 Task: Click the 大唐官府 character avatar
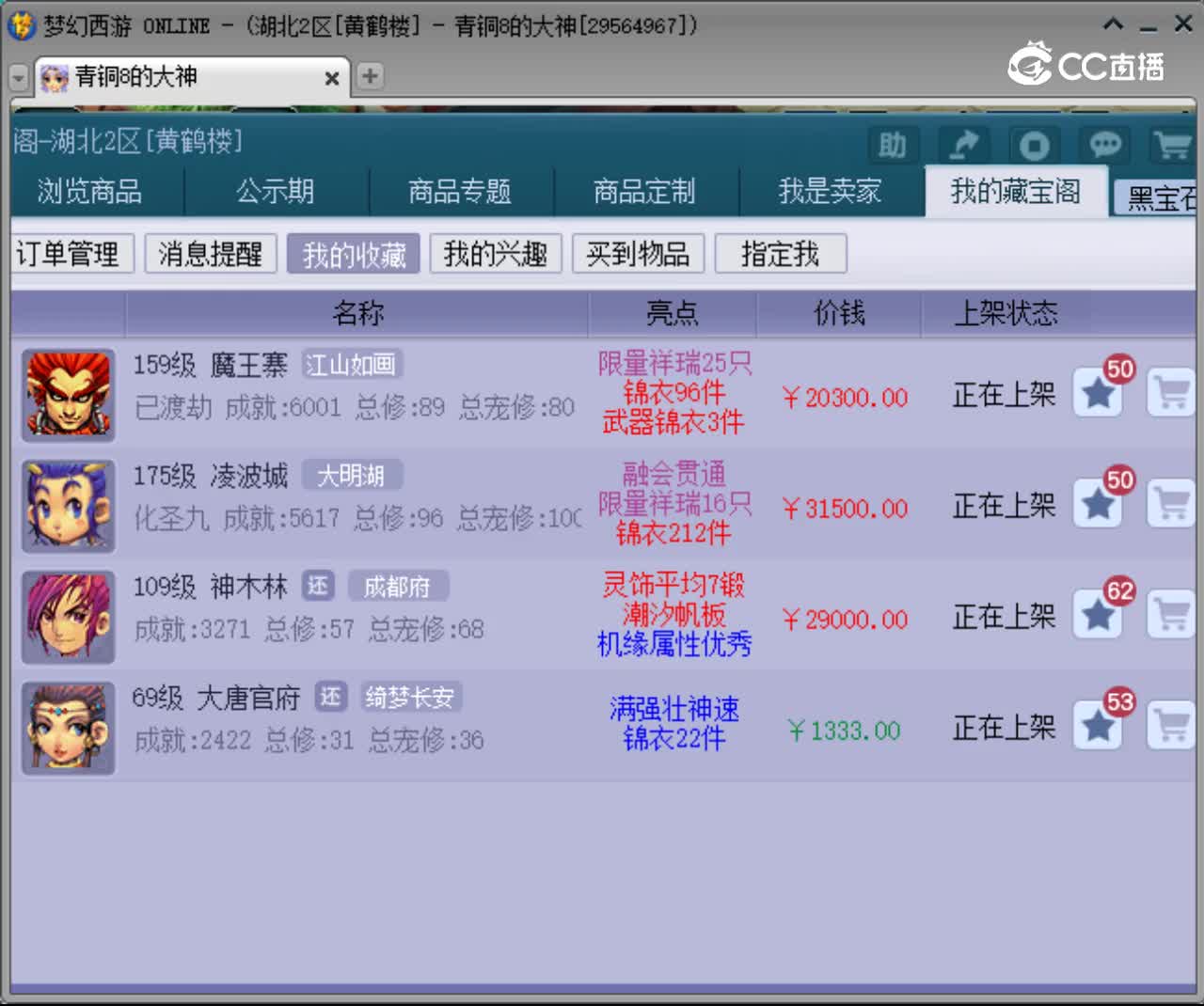click(69, 728)
